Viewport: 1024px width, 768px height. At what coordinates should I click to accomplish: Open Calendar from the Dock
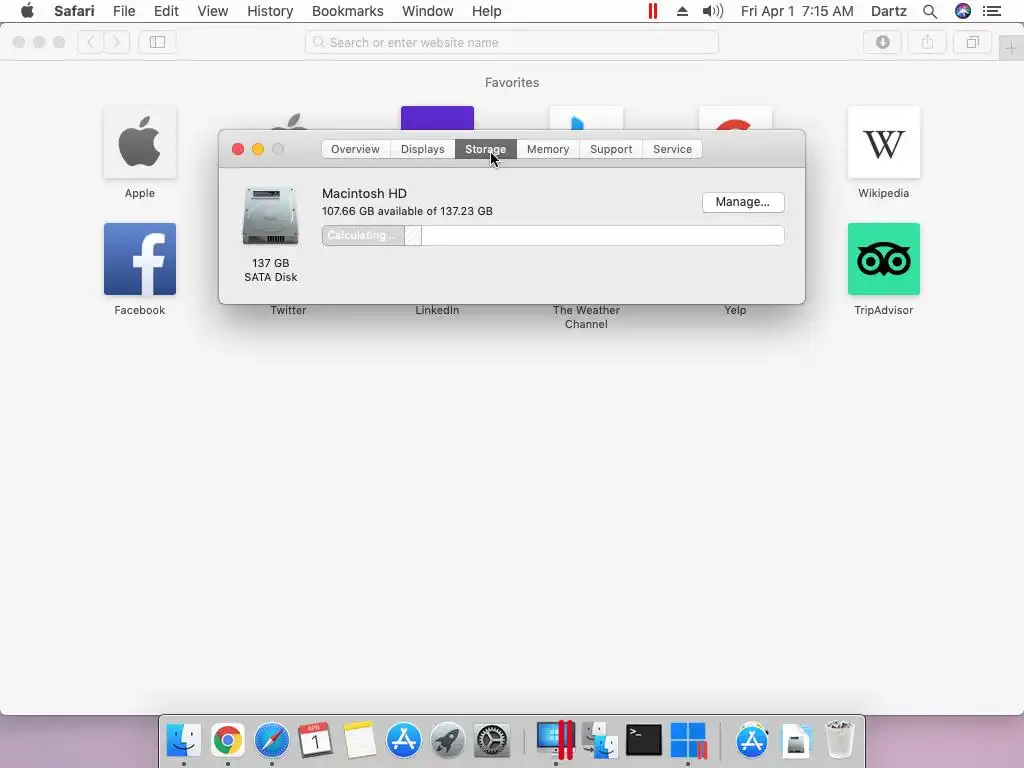coord(315,740)
